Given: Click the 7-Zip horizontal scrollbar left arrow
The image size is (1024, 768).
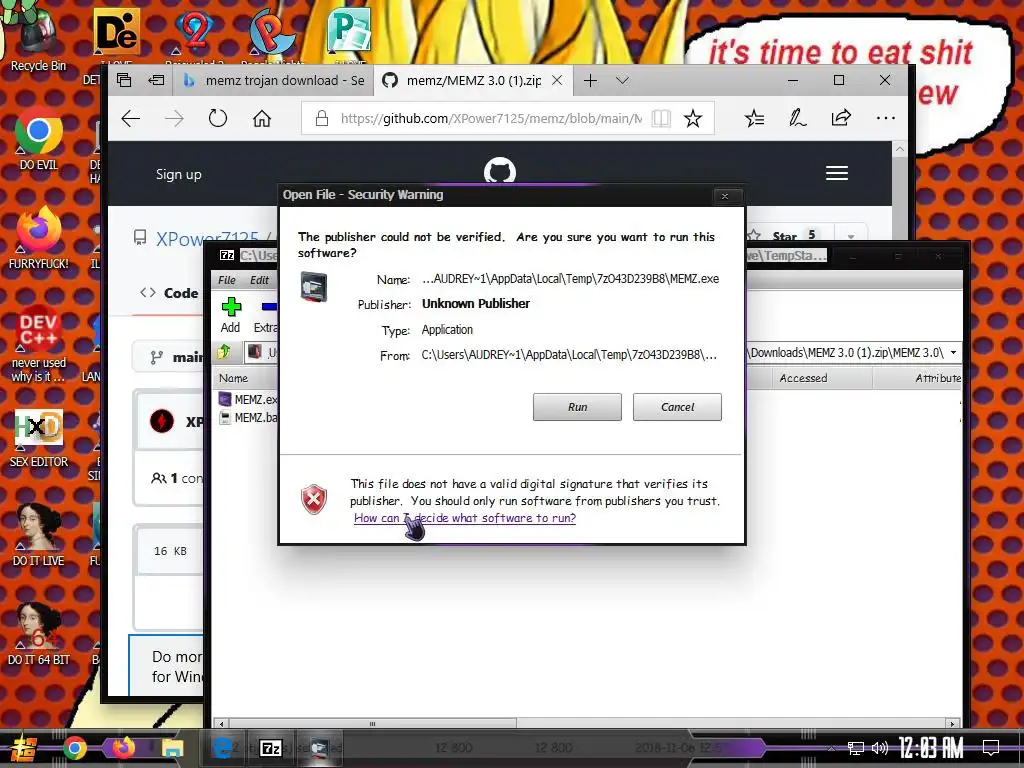Looking at the screenshot, I should [221, 724].
